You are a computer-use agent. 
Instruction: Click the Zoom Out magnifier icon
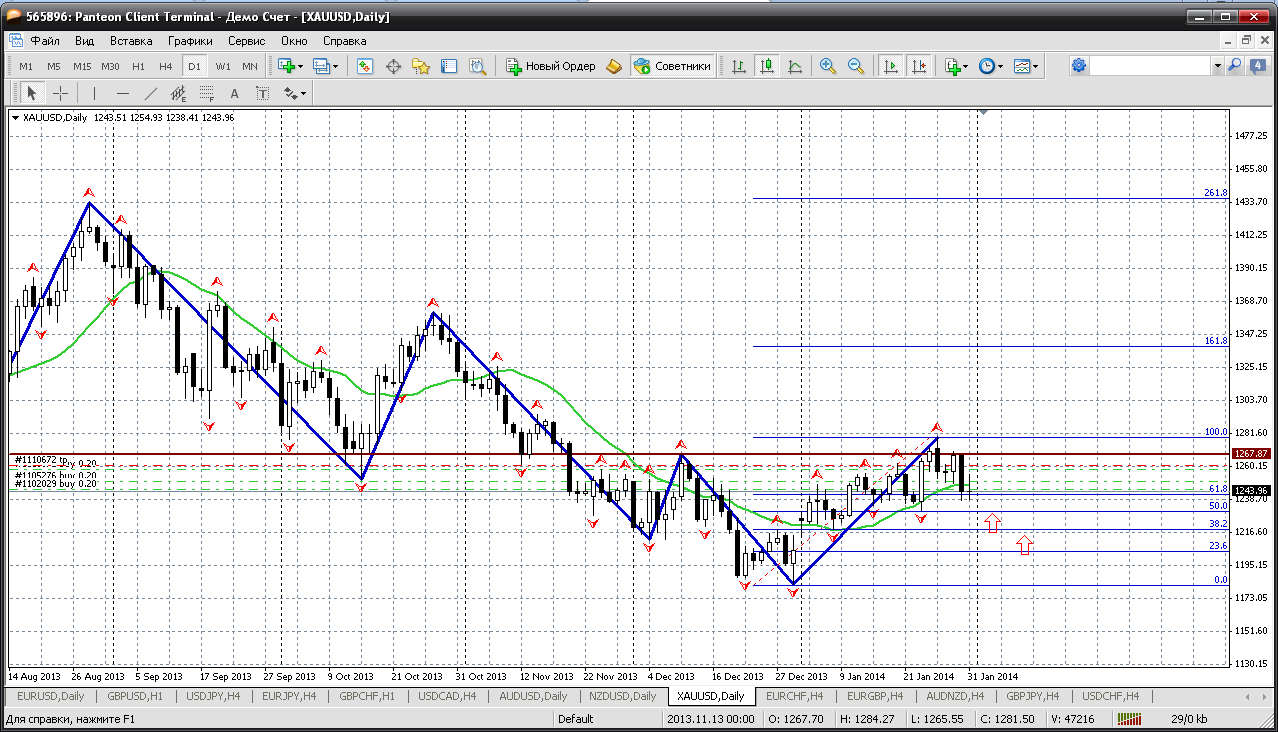click(856, 66)
